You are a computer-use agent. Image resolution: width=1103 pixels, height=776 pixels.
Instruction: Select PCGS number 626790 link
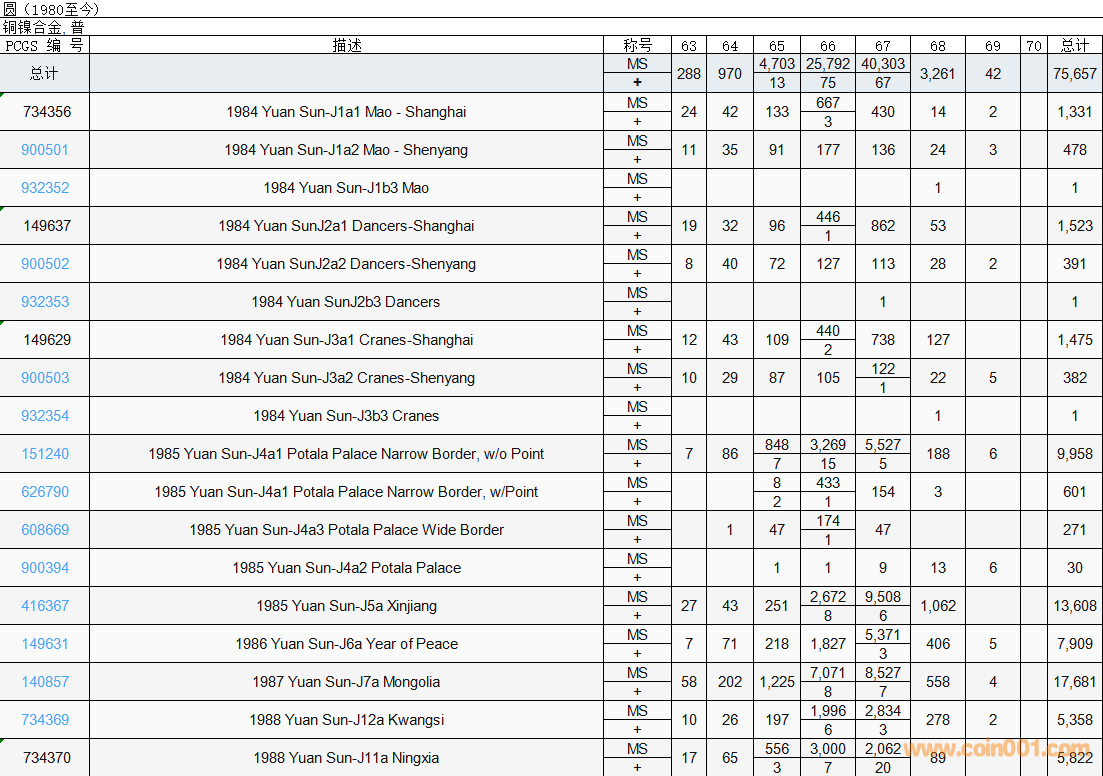[x=45, y=492]
